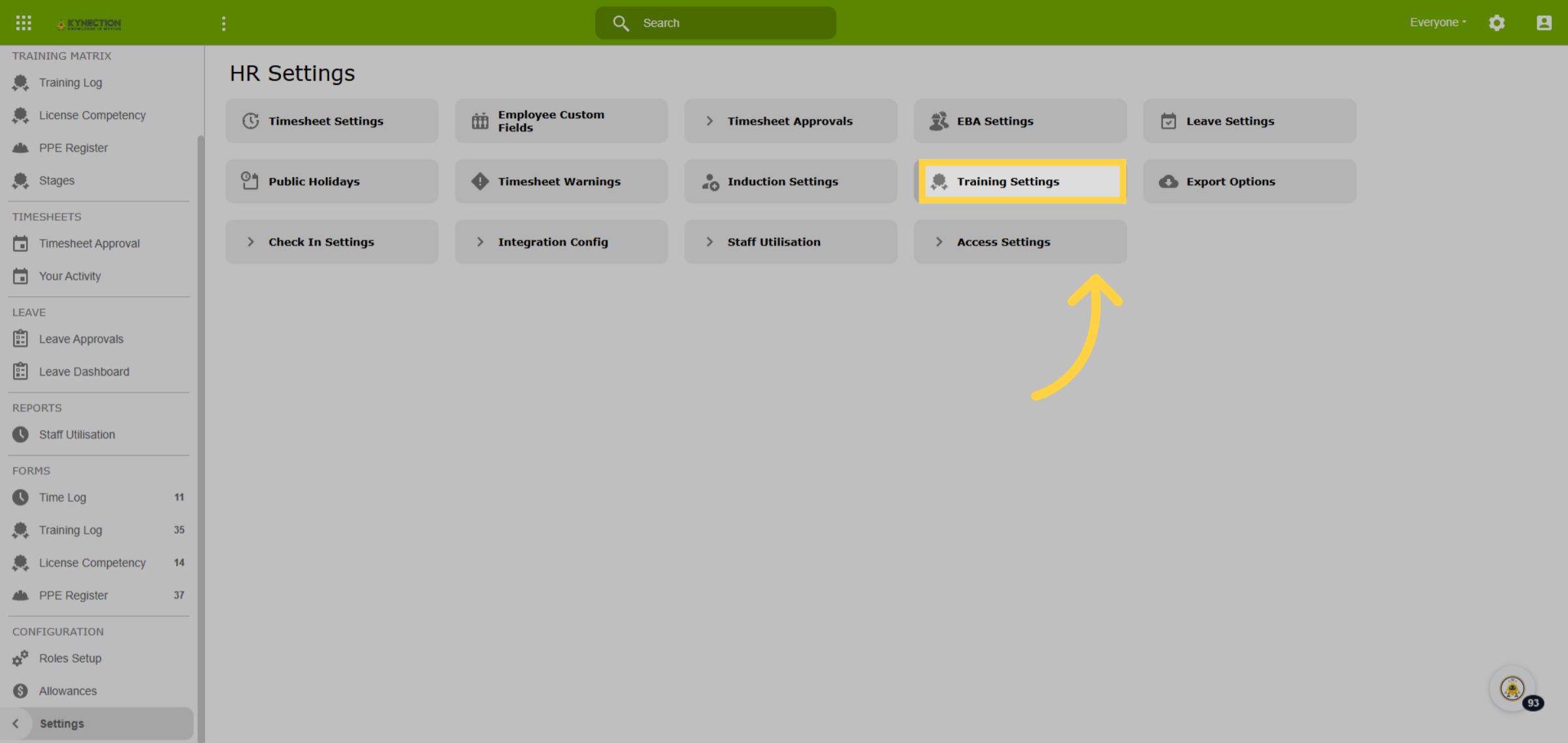This screenshot has height=743, width=1568.
Task: Open Leave Settings tile
Action: tap(1249, 121)
